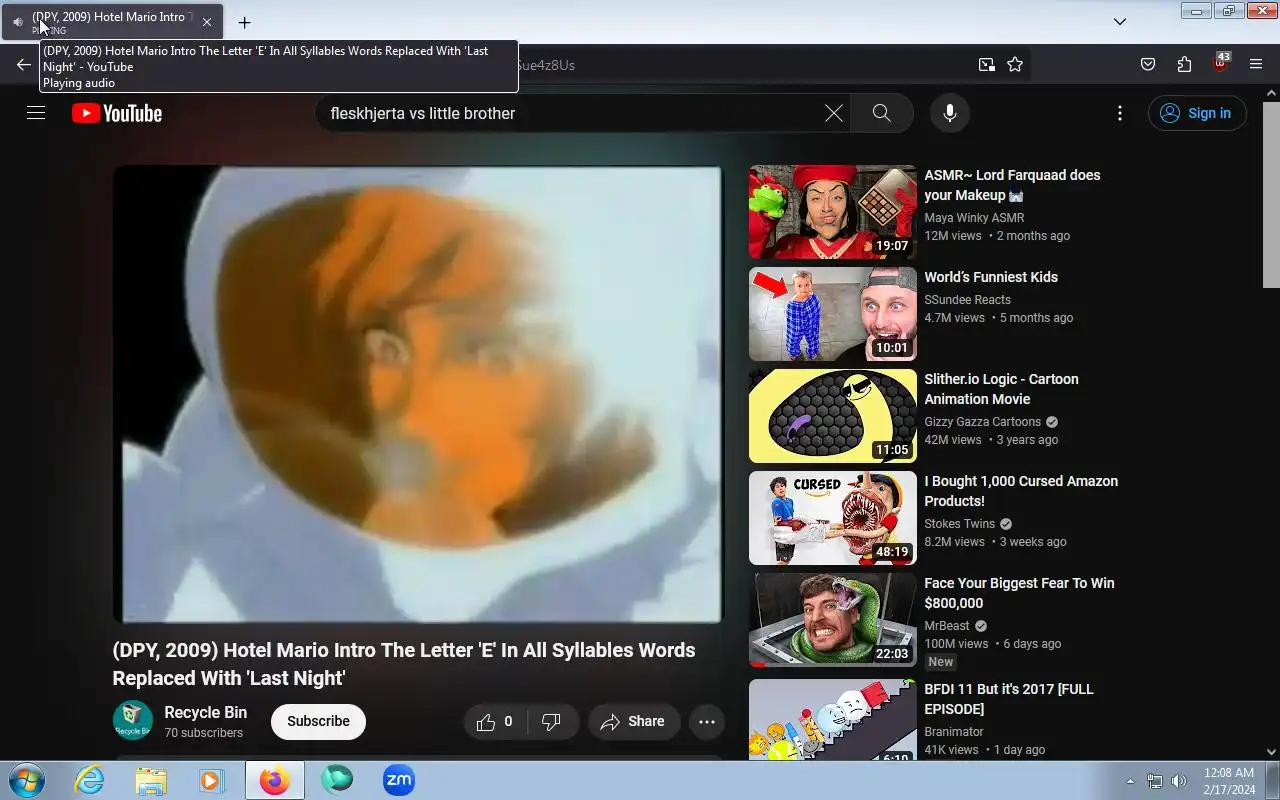
Task: Open Face Your Biggest Fear thumbnail
Action: pos(832,620)
